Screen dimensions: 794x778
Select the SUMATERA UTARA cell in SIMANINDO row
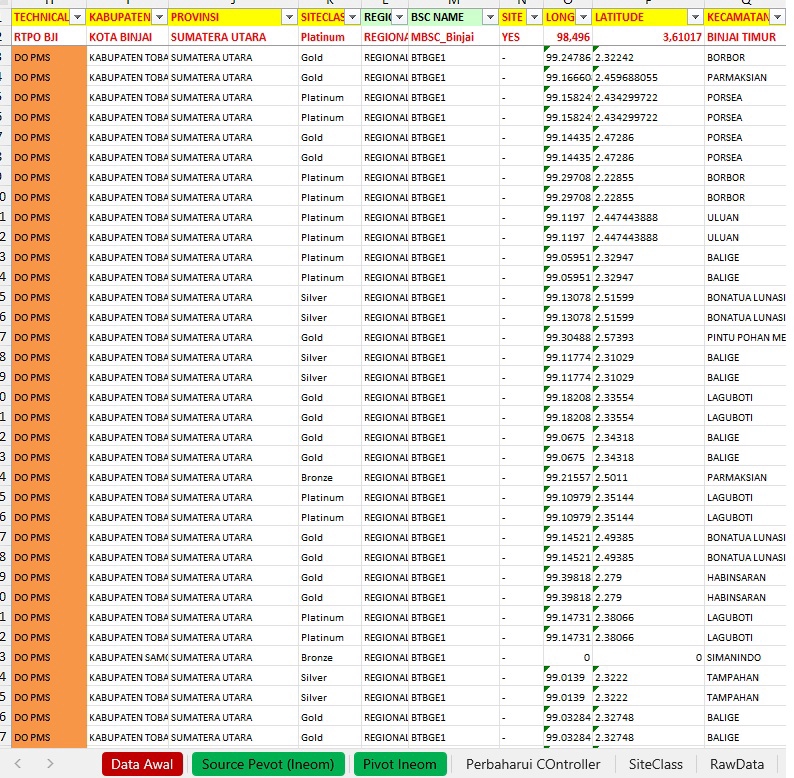pyautogui.click(x=233, y=657)
